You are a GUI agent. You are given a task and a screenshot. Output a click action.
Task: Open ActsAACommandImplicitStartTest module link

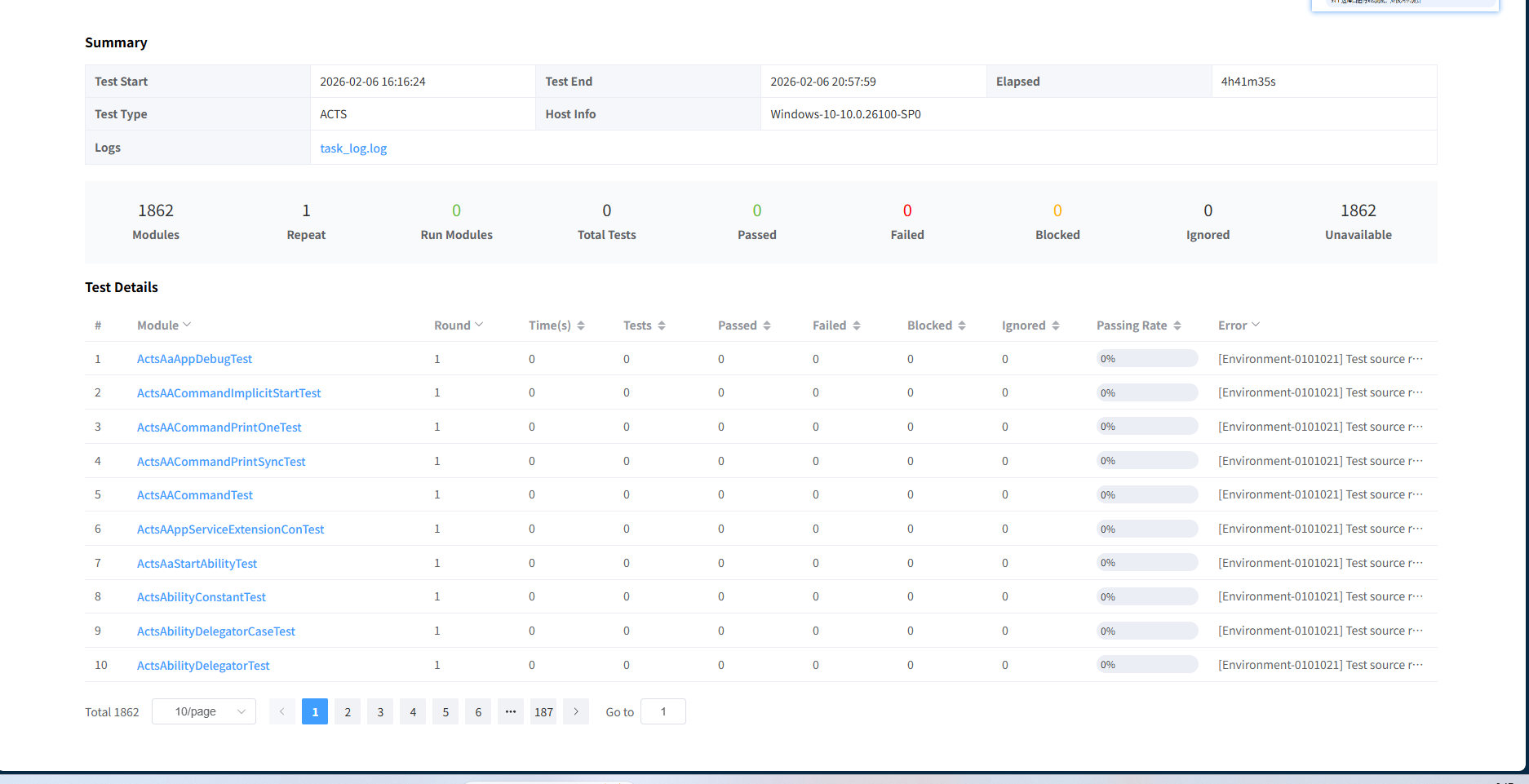pos(228,393)
